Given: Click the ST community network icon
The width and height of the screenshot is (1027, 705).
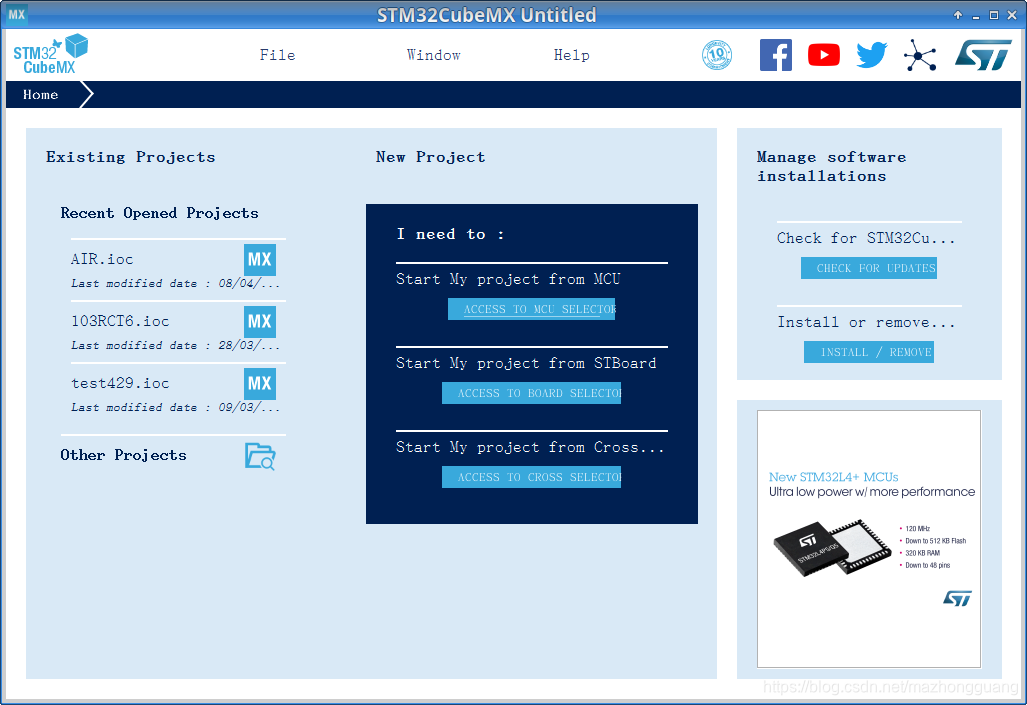Looking at the screenshot, I should (x=920, y=55).
